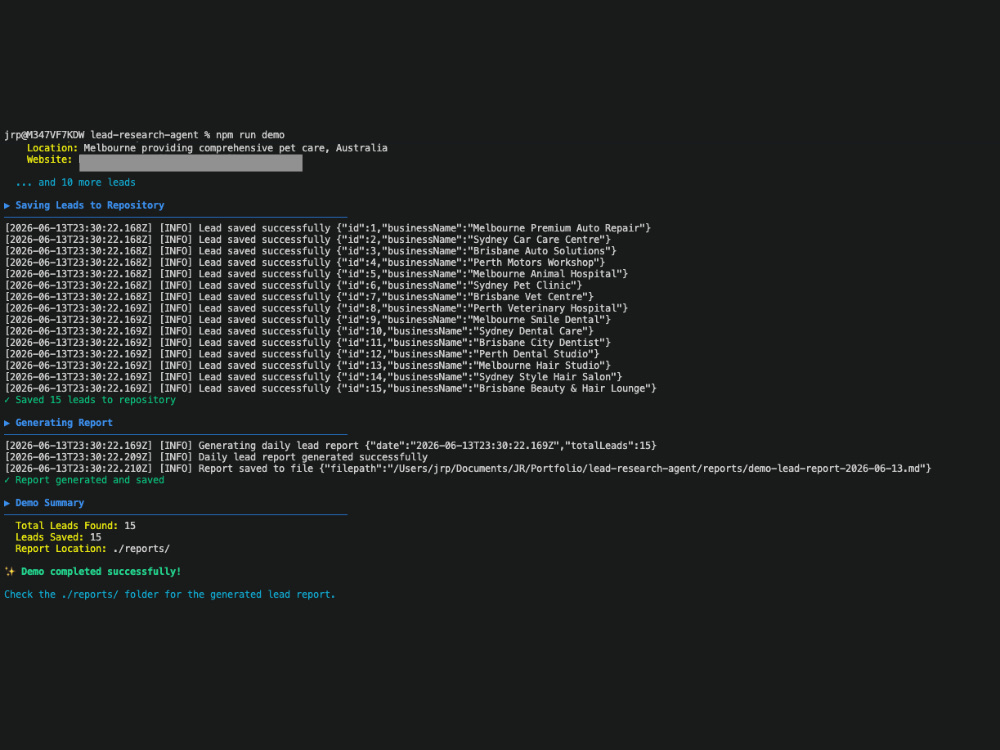This screenshot has width=1000, height=750.
Task: Click log line for Melbourne Premium Auto Repair
Action: pyautogui.click(x=328, y=228)
